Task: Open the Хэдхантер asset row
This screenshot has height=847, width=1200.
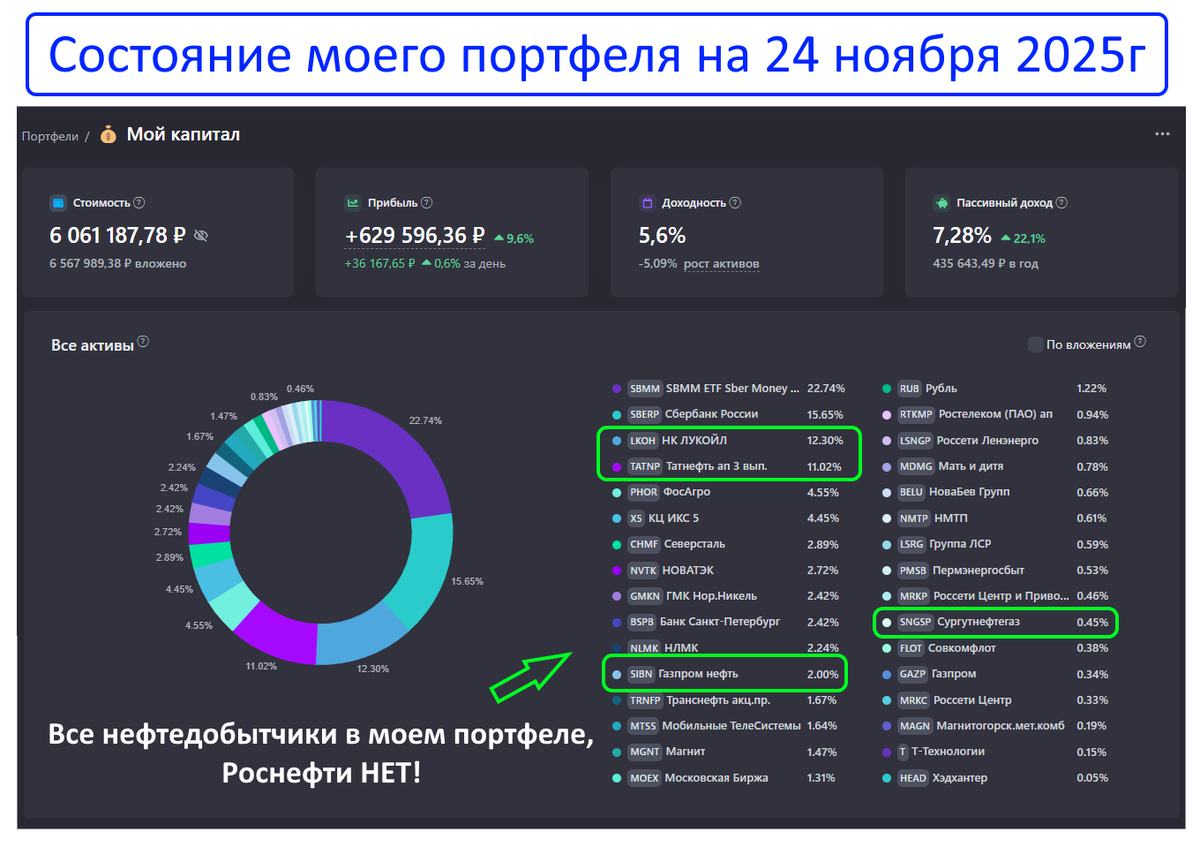Action: pyautogui.click(x=995, y=778)
